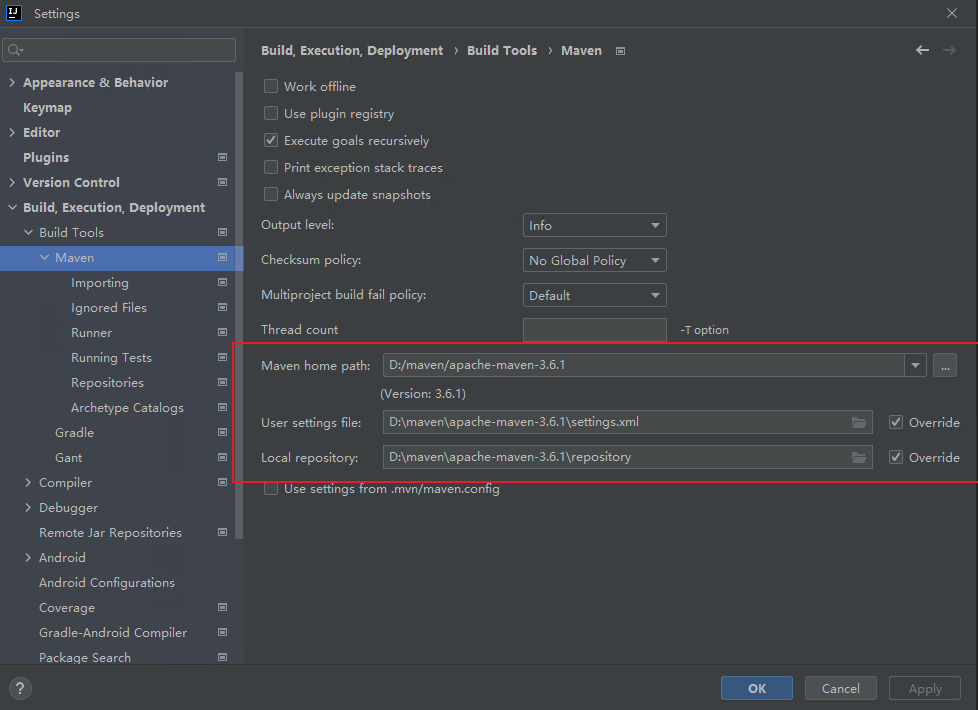This screenshot has height=710, width=978.
Task: Expand Appearance & Behavior section
Action: [12, 82]
